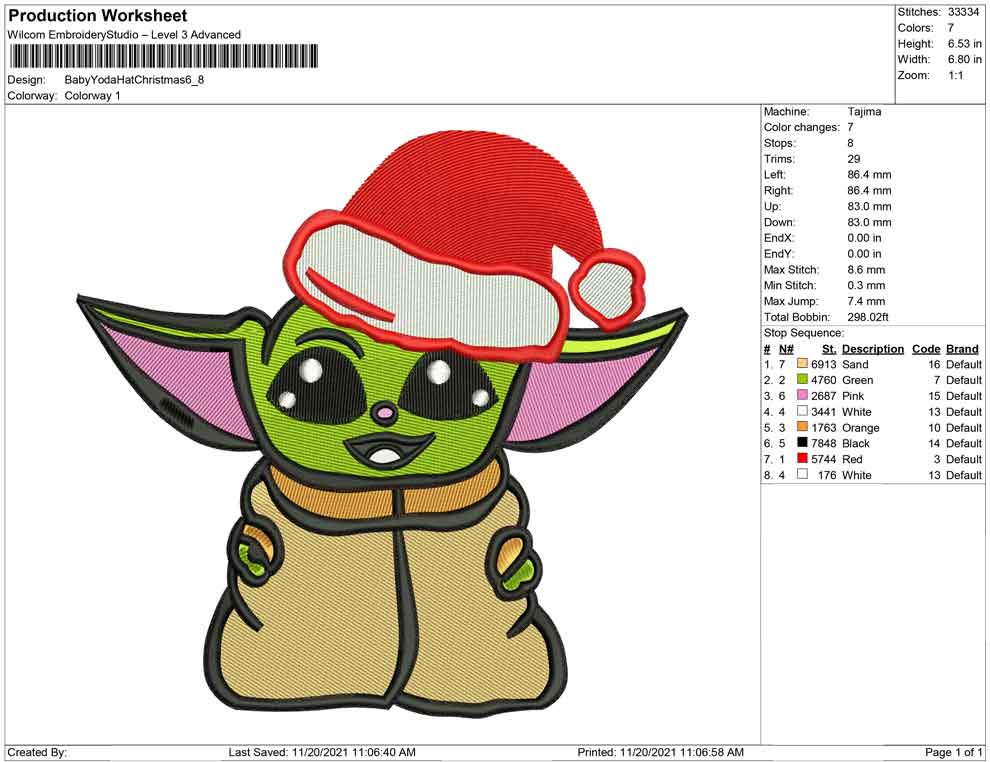The width and height of the screenshot is (990, 762).
Task: Click the 'Last Saved' timestamp in the footer
Action: click(322, 752)
